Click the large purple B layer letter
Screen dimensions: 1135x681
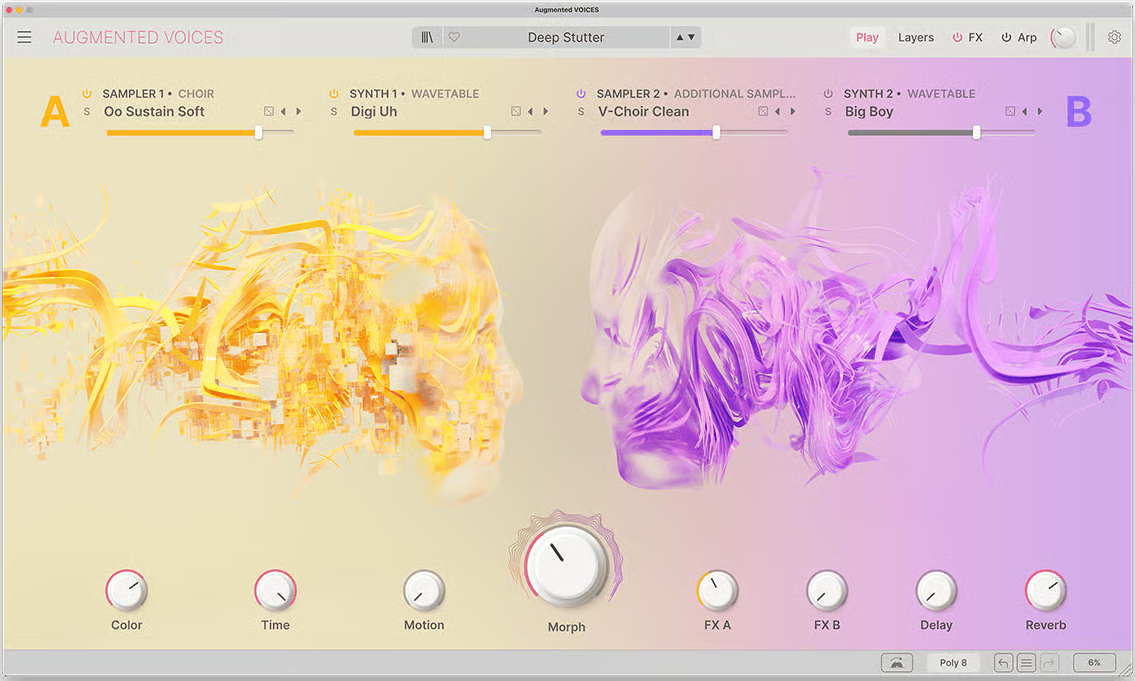(1079, 111)
